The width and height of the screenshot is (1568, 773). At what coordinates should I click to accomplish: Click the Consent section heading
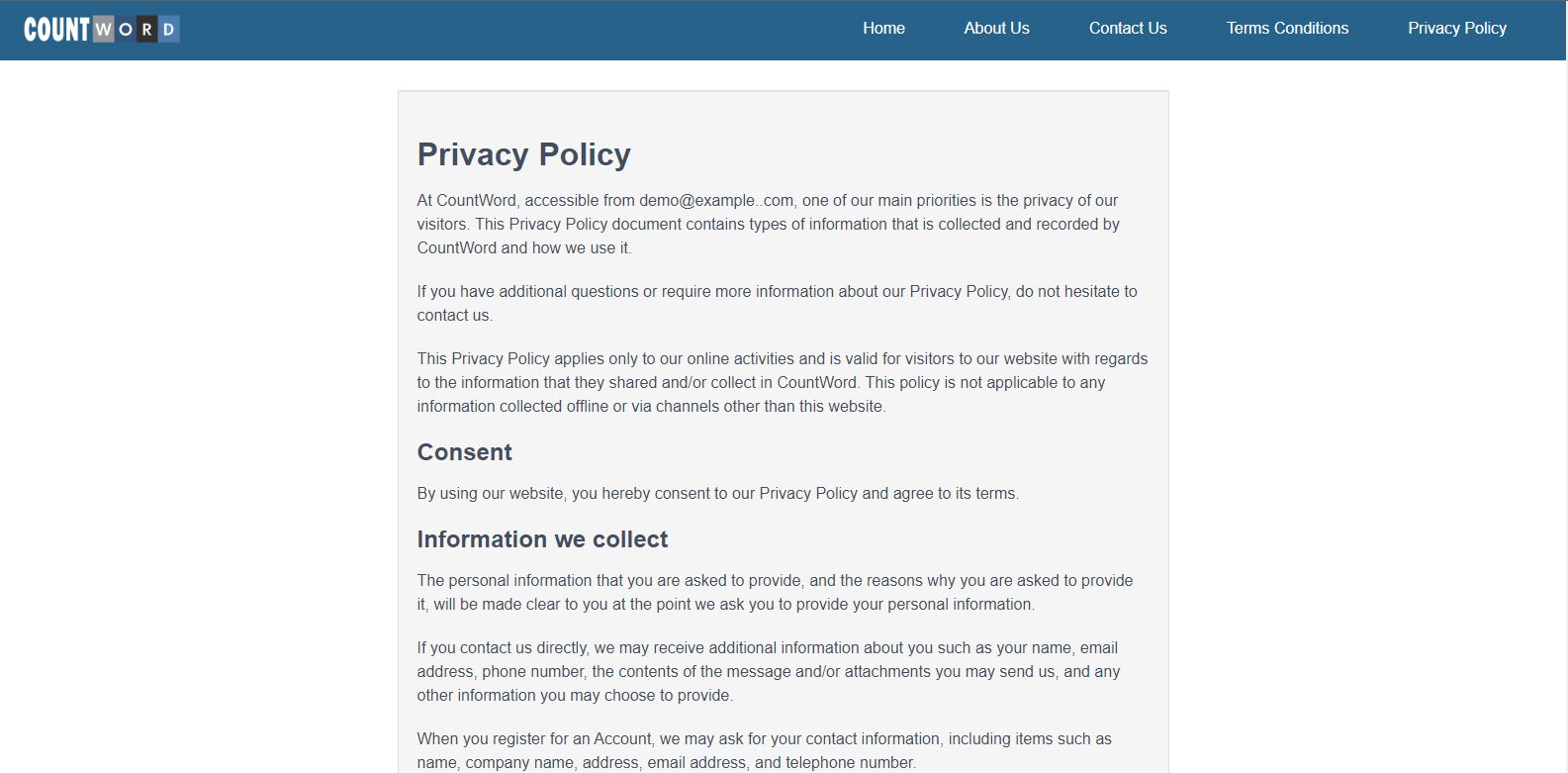click(x=464, y=452)
